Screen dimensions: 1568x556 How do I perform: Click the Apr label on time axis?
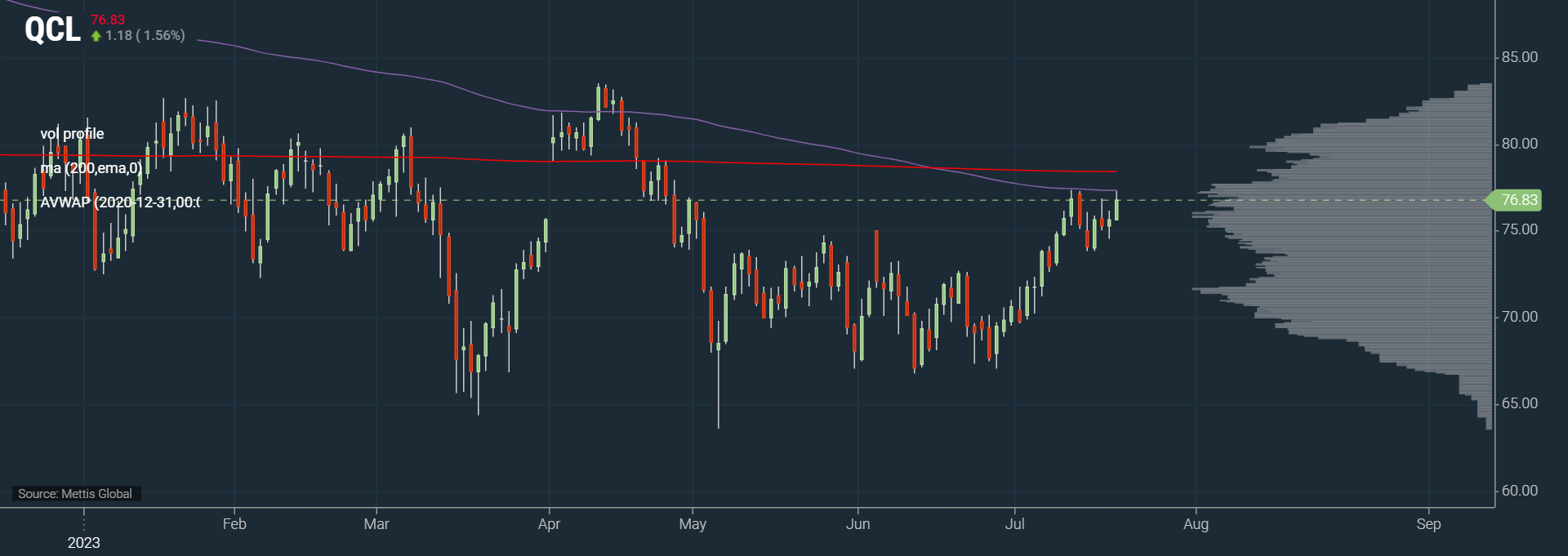pyautogui.click(x=550, y=524)
